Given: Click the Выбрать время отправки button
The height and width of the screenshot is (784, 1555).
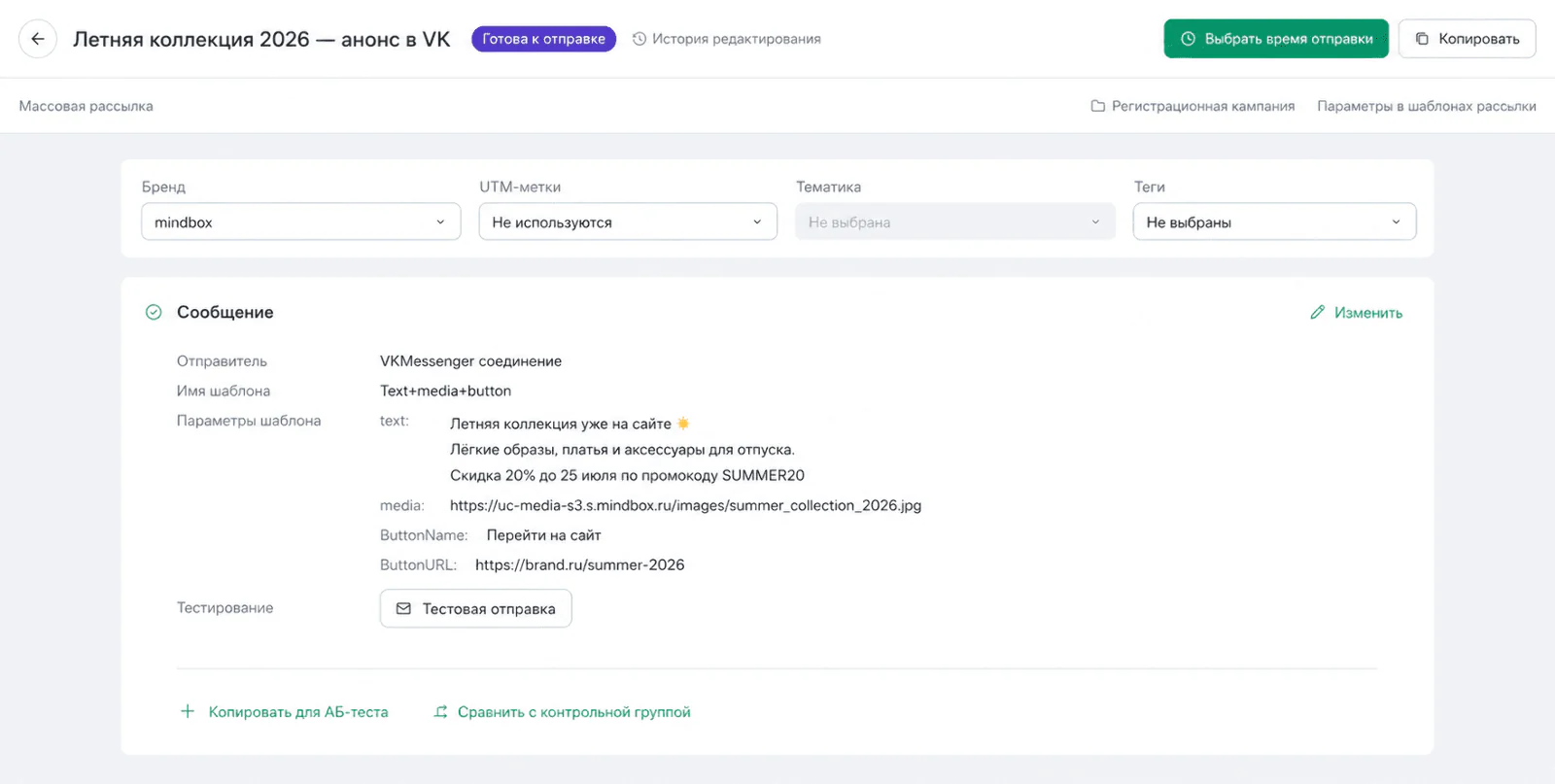Looking at the screenshot, I should (1276, 39).
